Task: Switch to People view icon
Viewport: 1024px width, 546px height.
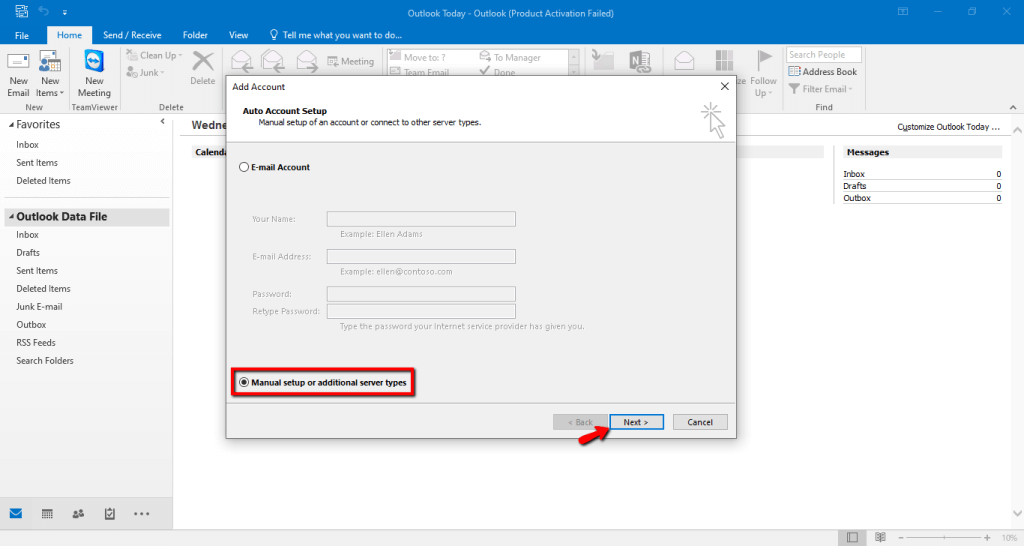Action: pos(78,514)
